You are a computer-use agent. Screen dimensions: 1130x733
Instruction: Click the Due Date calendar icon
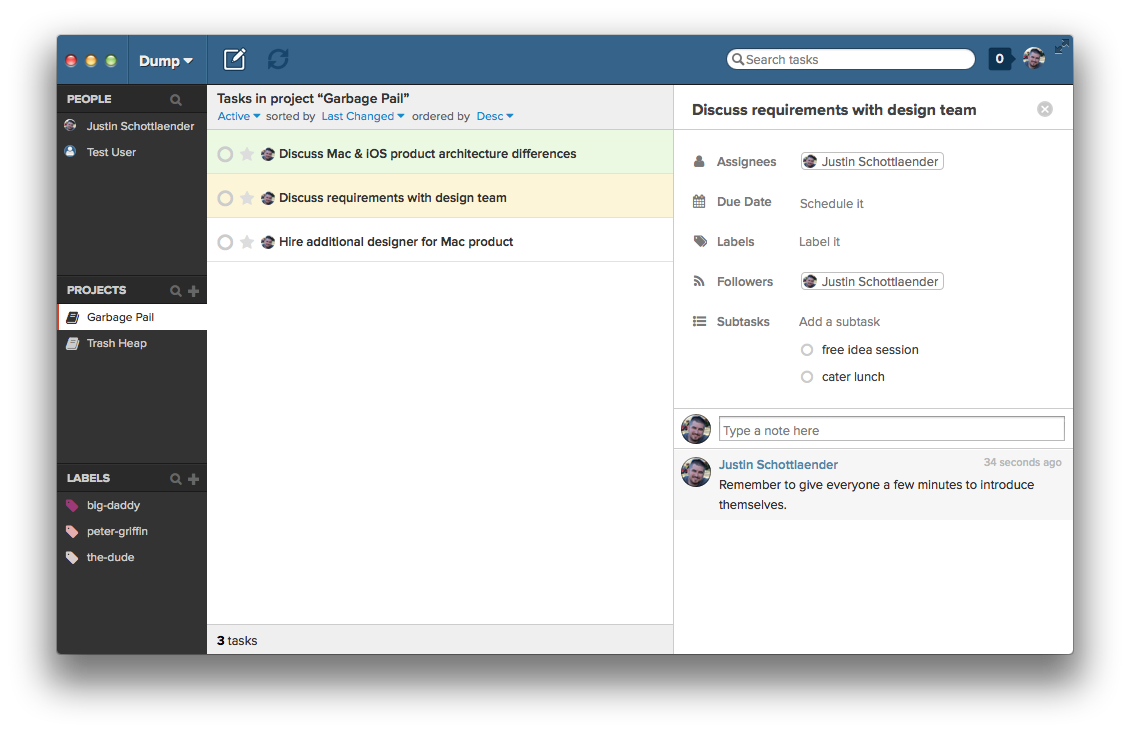click(x=698, y=201)
